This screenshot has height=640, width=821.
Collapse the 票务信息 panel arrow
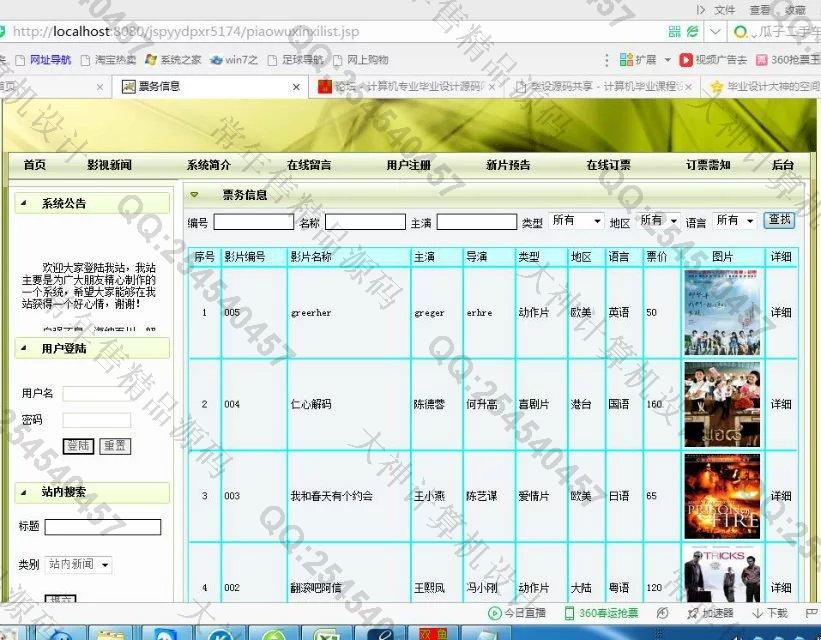click(x=194, y=195)
